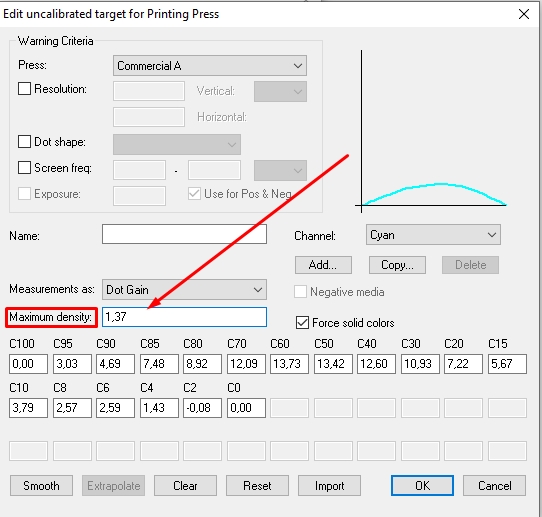Focus the Name input field
This screenshot has height=517, width=542.
tap(184, 234)
